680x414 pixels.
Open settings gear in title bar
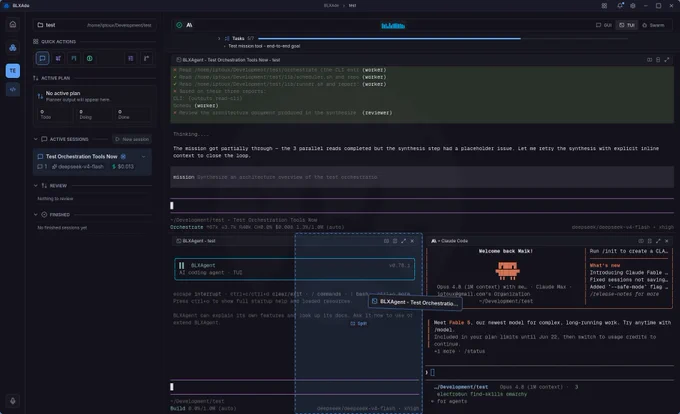pos(633,6)
